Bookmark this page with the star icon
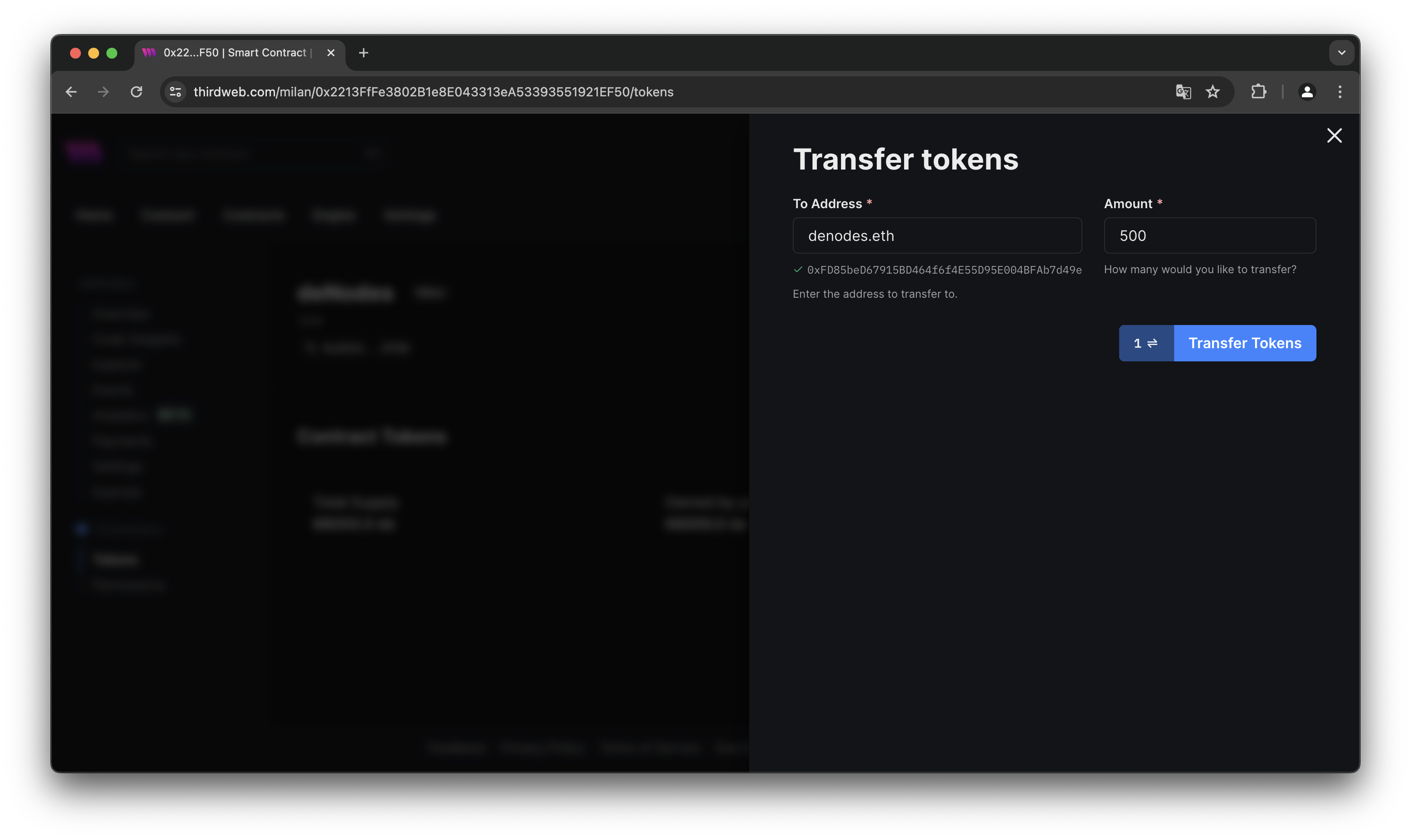 (1212, 92)
